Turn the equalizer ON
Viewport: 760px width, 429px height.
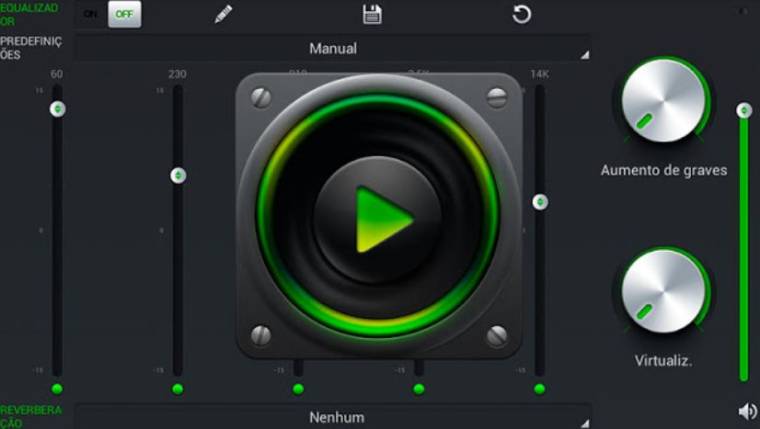[91, 14]
